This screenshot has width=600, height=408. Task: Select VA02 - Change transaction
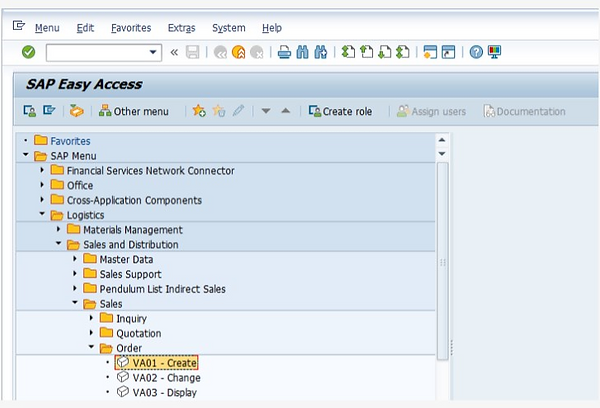tap(159, 377)
